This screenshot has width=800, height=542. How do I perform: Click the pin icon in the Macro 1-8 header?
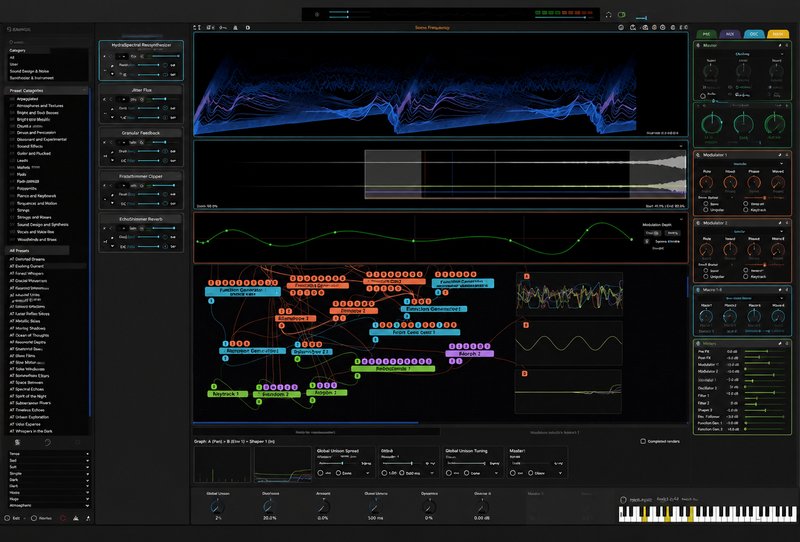[780, 290]
